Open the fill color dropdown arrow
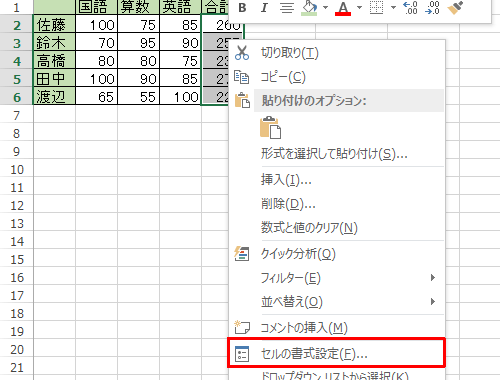Image resolution: width=500 pixels, height=380 pixels. [x=325, y=7]
